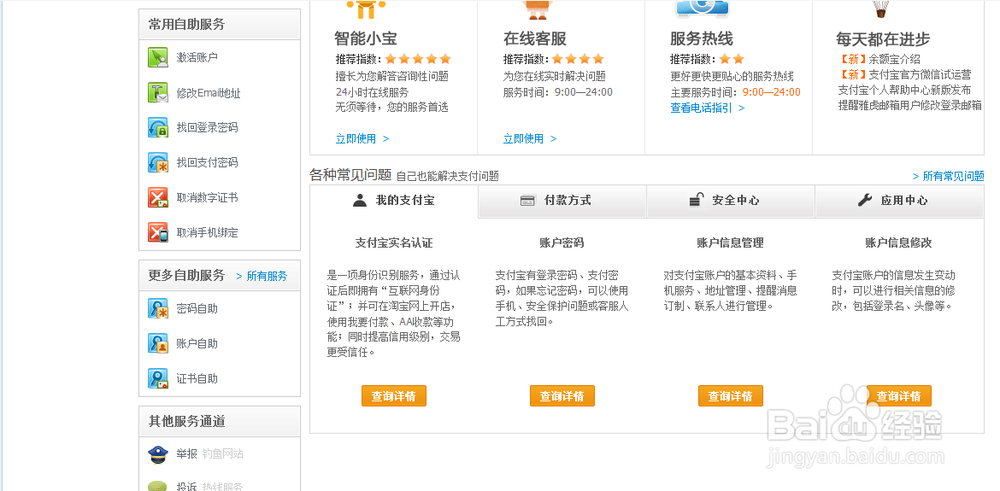The height and width of the screenshot is (491, 1000).
Task: Open 支付宝官方微信试运营 news link
Action: [x=920, y=75]
